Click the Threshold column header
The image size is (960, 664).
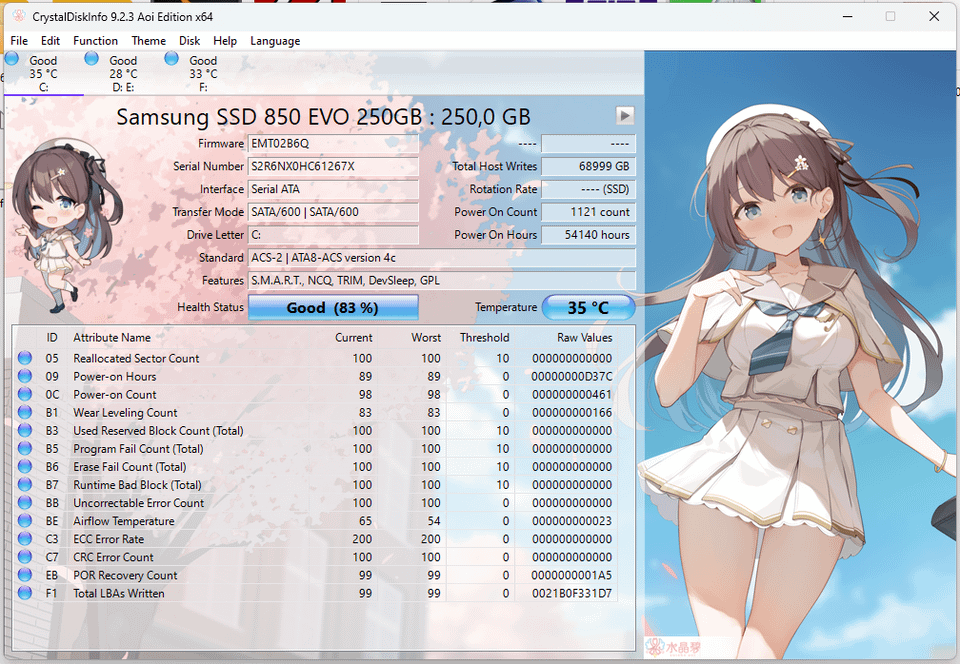(484, 338)
